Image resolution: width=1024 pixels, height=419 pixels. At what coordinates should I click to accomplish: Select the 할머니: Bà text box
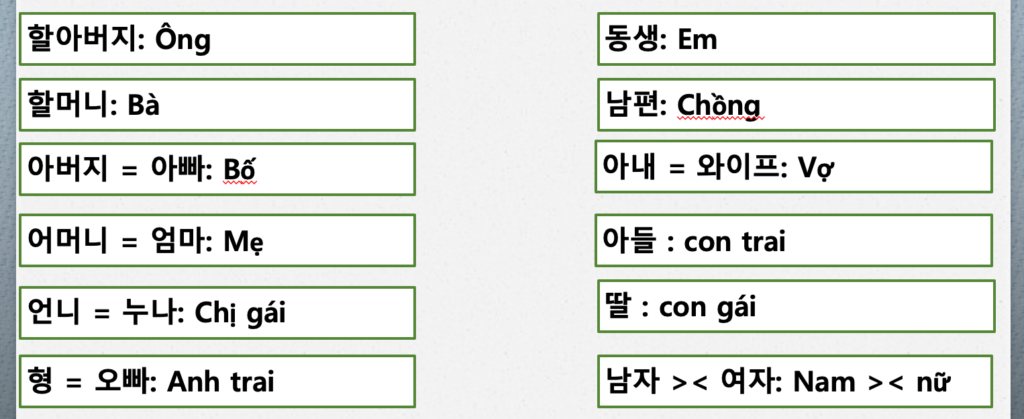click(215, 105)
